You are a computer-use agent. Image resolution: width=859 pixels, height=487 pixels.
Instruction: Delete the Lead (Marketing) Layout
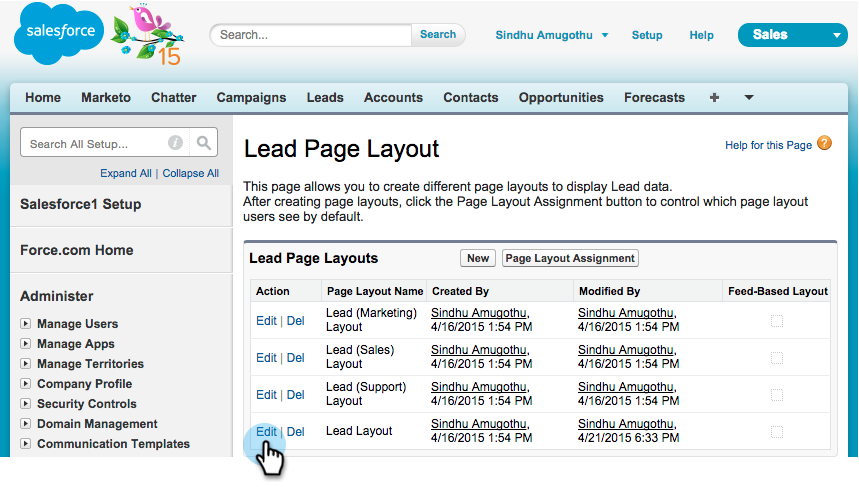(295, 320)
